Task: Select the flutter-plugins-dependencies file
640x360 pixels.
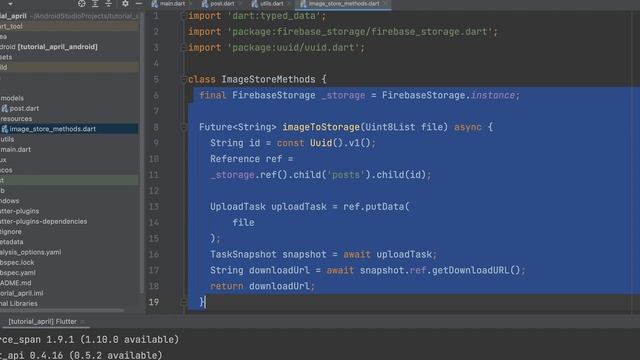Action: pyautogui.click(x=44, y=221)
